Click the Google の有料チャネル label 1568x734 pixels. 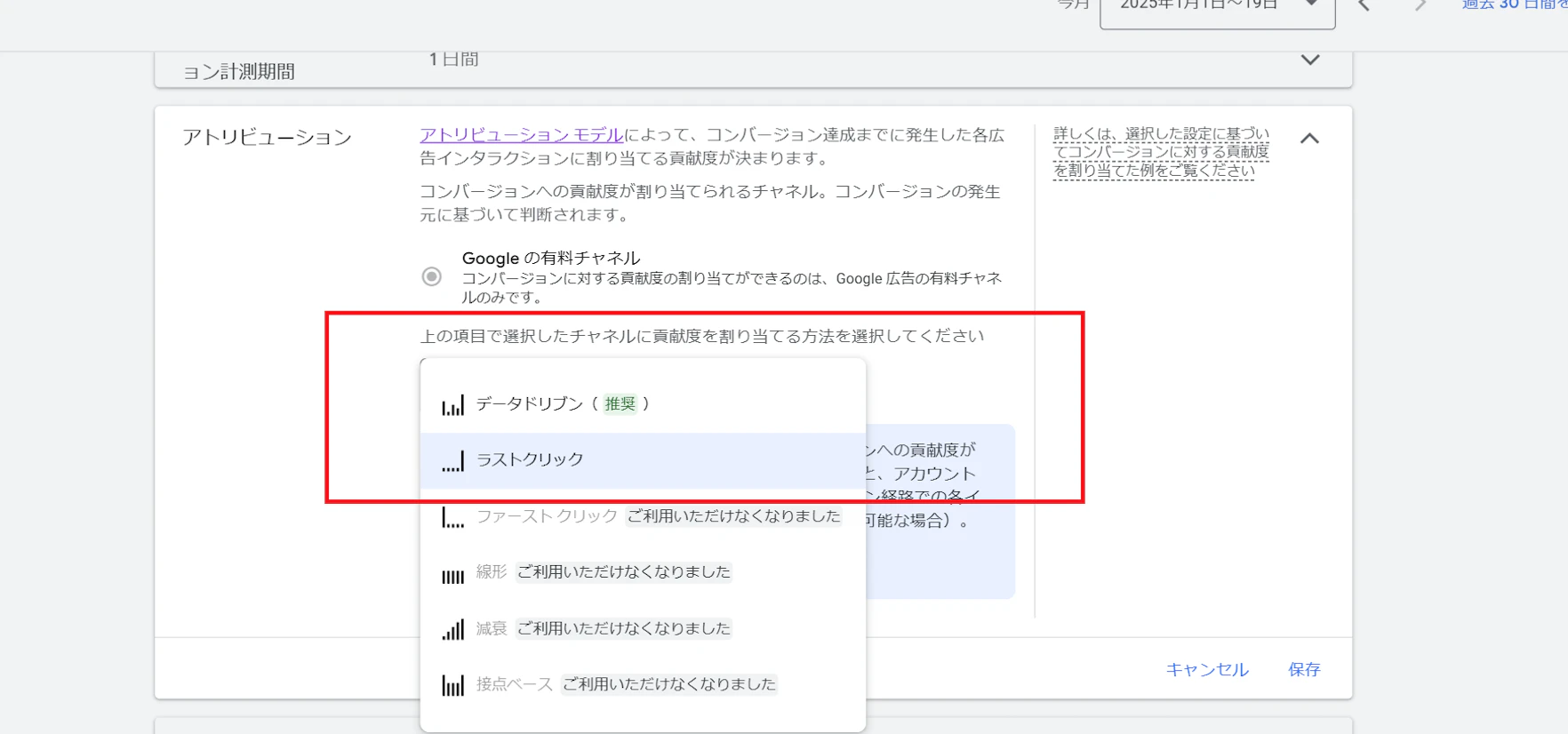click(551, 259)
